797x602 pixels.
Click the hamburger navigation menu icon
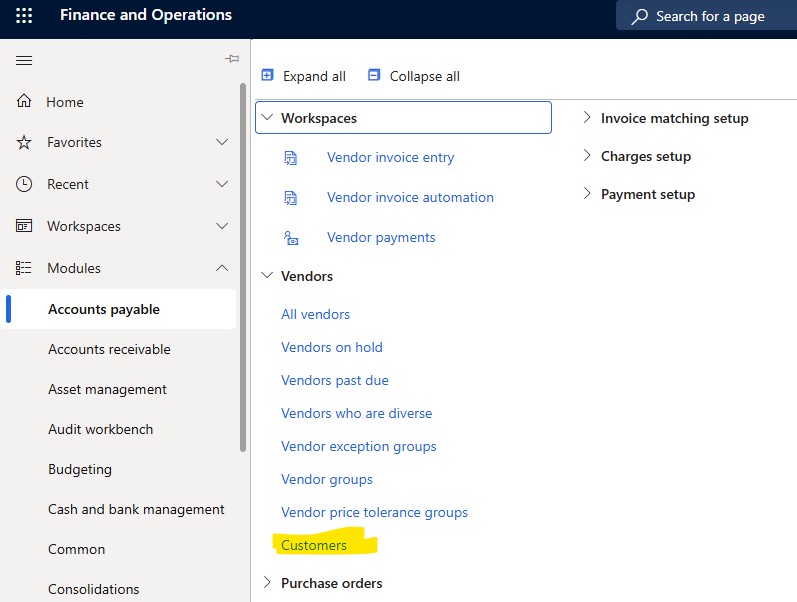[x=24, y=61]
